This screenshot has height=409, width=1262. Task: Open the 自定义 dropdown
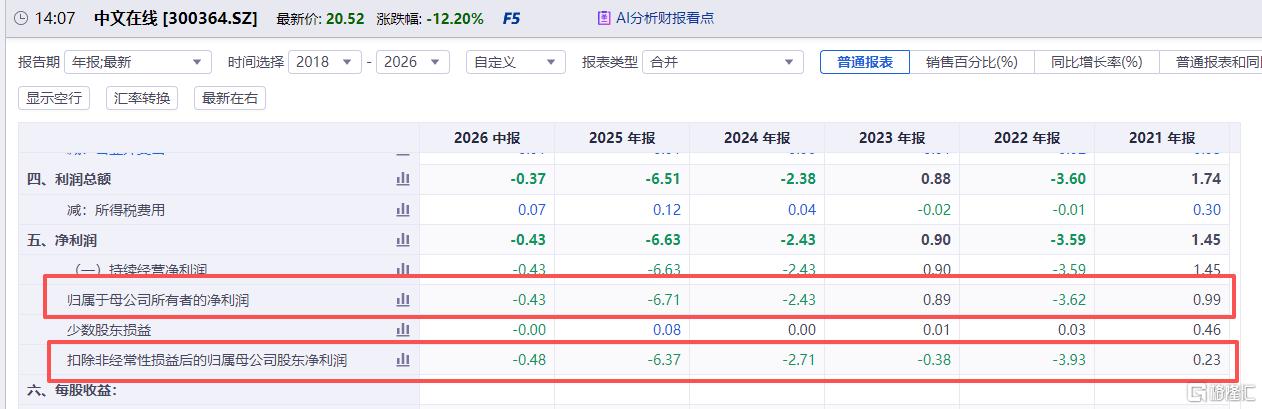point(516,61)
